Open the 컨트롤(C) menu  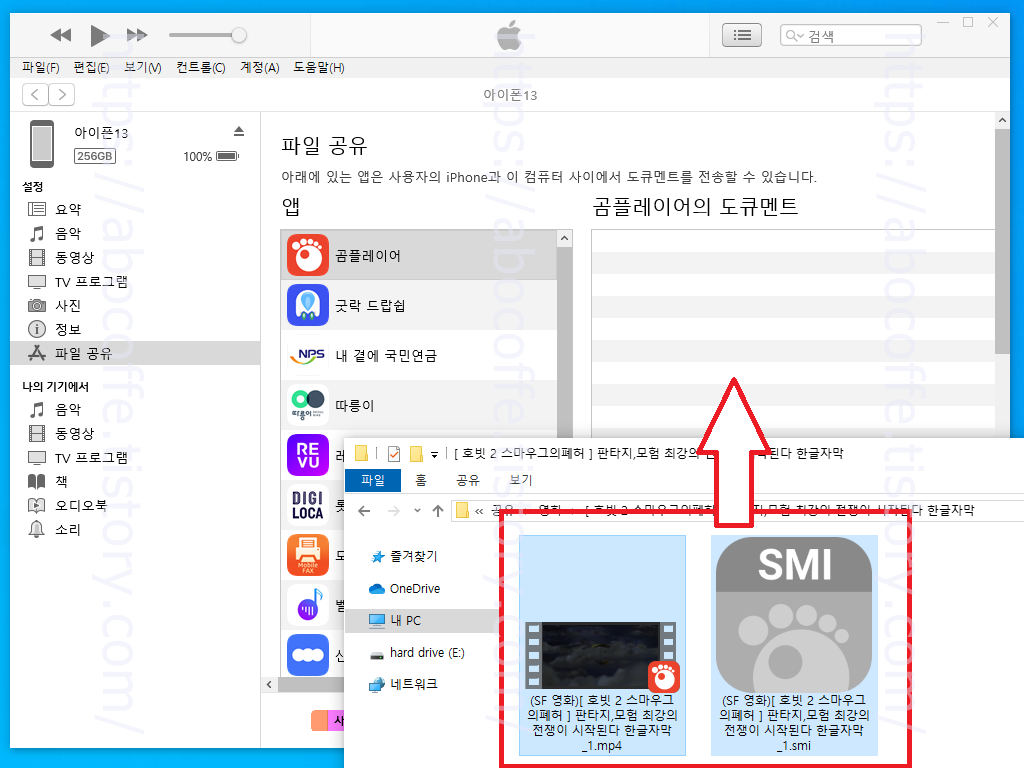point(200,68)
